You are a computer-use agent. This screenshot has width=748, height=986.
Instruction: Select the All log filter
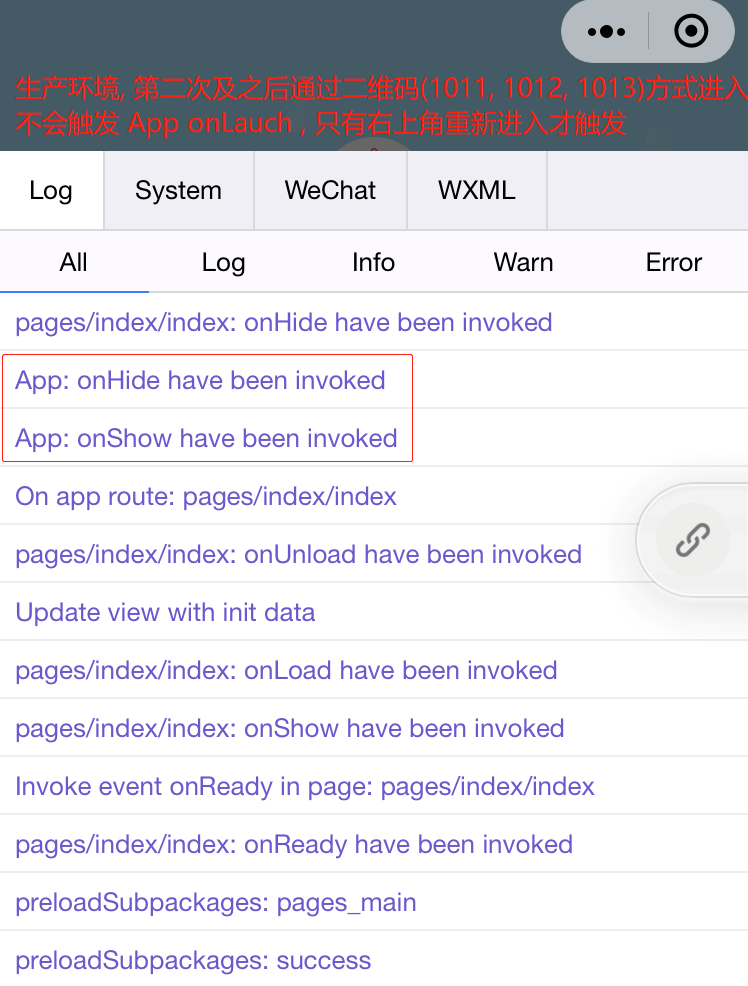coord(74,262)
